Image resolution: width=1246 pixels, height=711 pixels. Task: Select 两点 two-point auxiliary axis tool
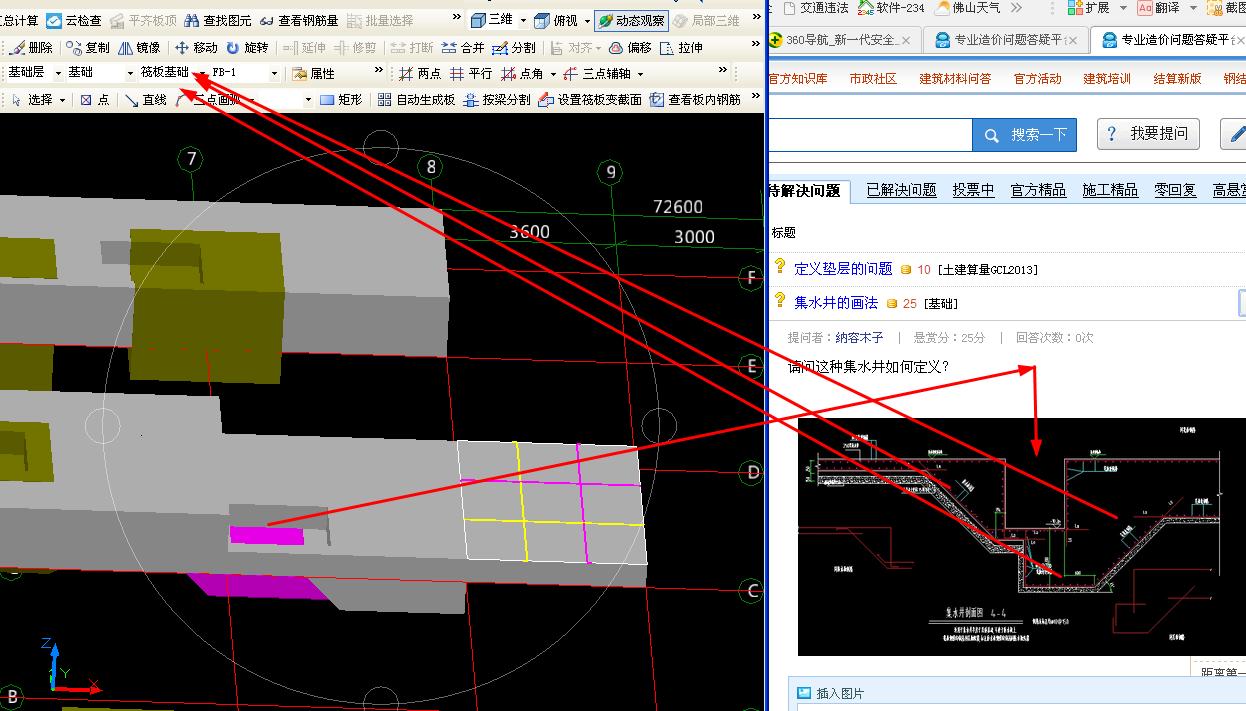pyautogui.click(x=419, y=73)
